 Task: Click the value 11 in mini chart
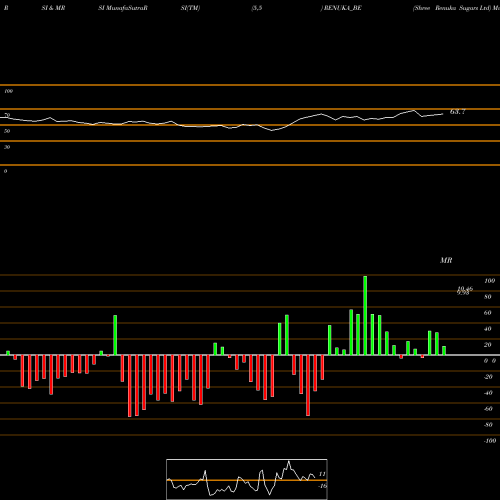point(322,474)
